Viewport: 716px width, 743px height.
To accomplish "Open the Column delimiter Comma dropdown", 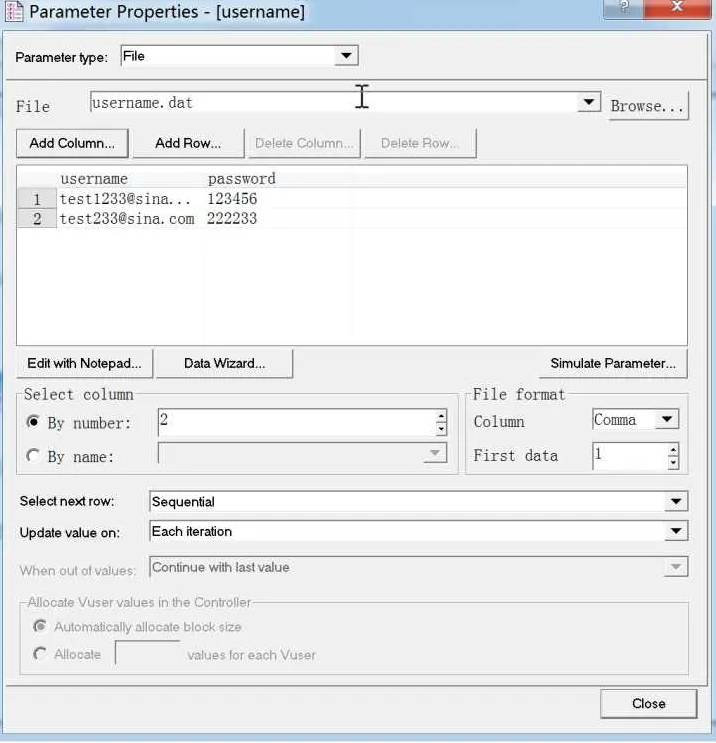I will click(x=667, y=419).
